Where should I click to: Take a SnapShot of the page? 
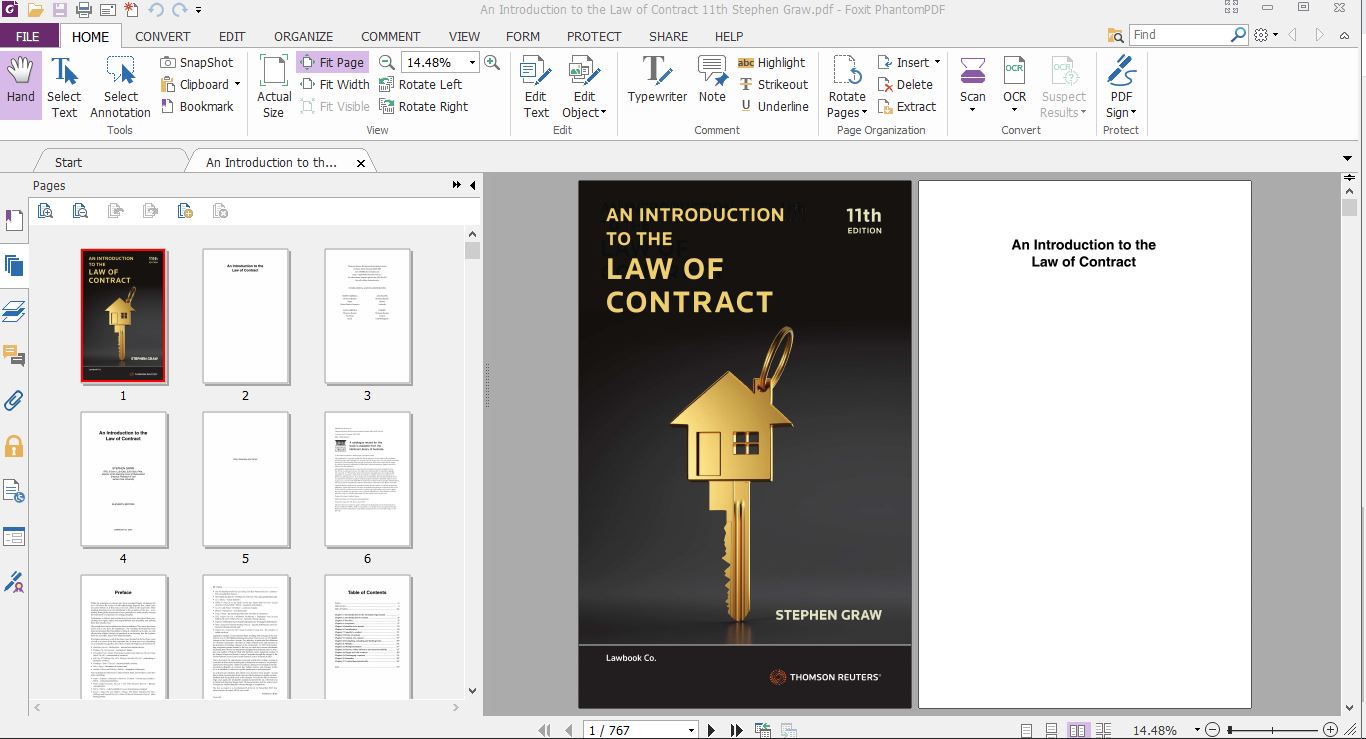pos(197,62)
